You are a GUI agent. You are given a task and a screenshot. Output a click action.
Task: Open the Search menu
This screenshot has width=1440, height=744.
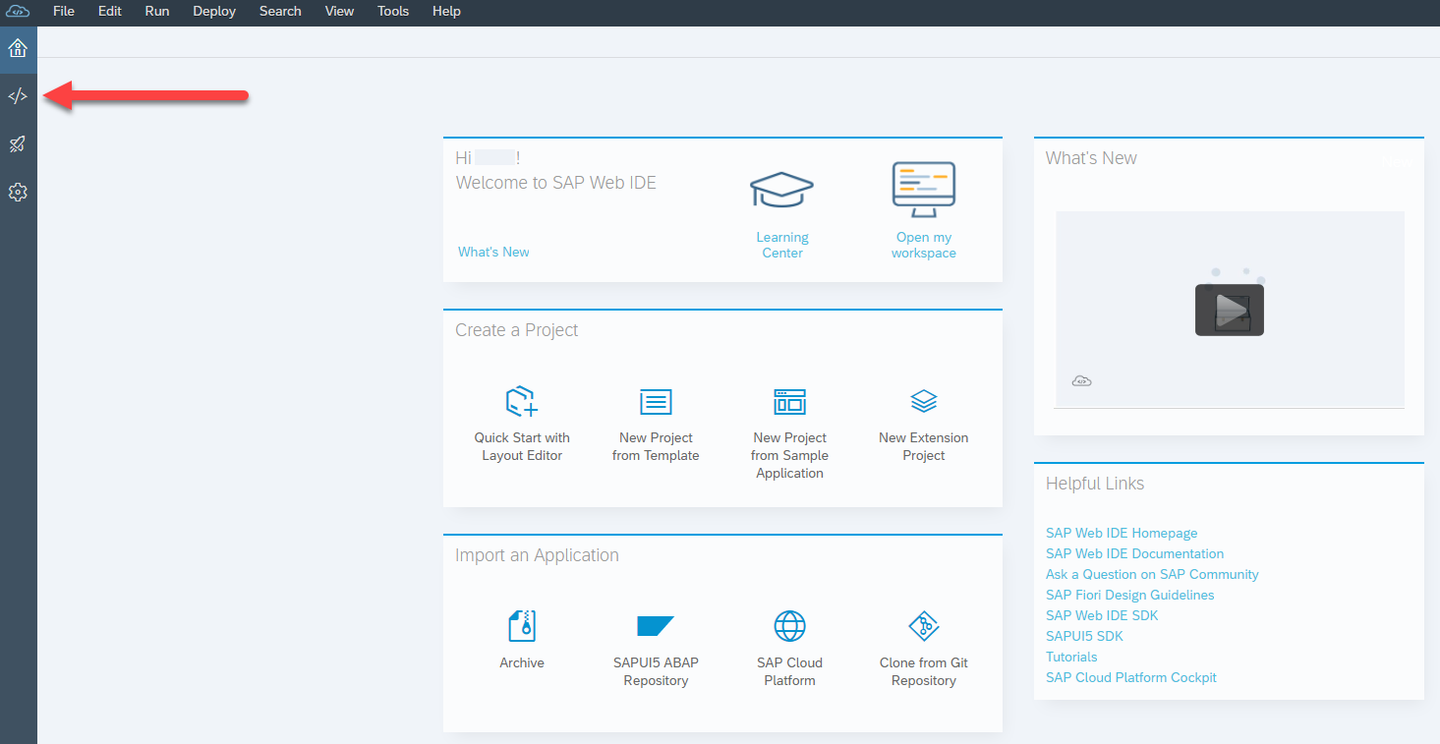tap(280, 11)
